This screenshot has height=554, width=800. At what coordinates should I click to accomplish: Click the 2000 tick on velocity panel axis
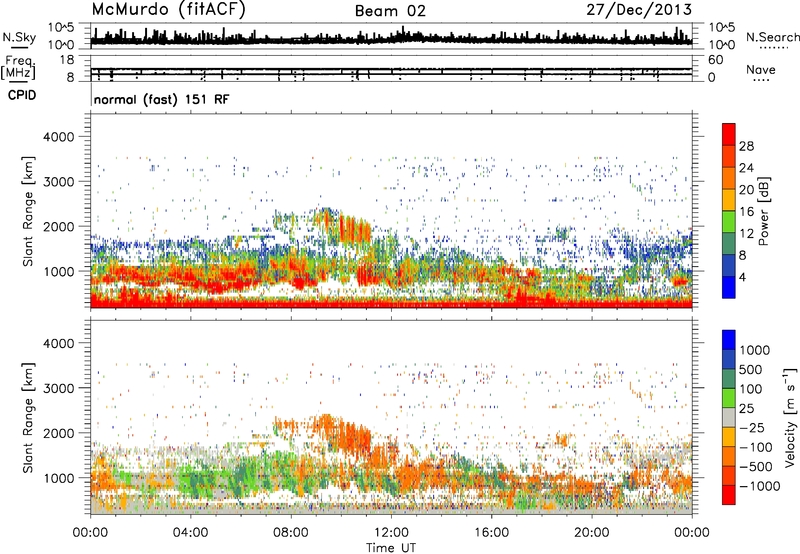point(58,433)
